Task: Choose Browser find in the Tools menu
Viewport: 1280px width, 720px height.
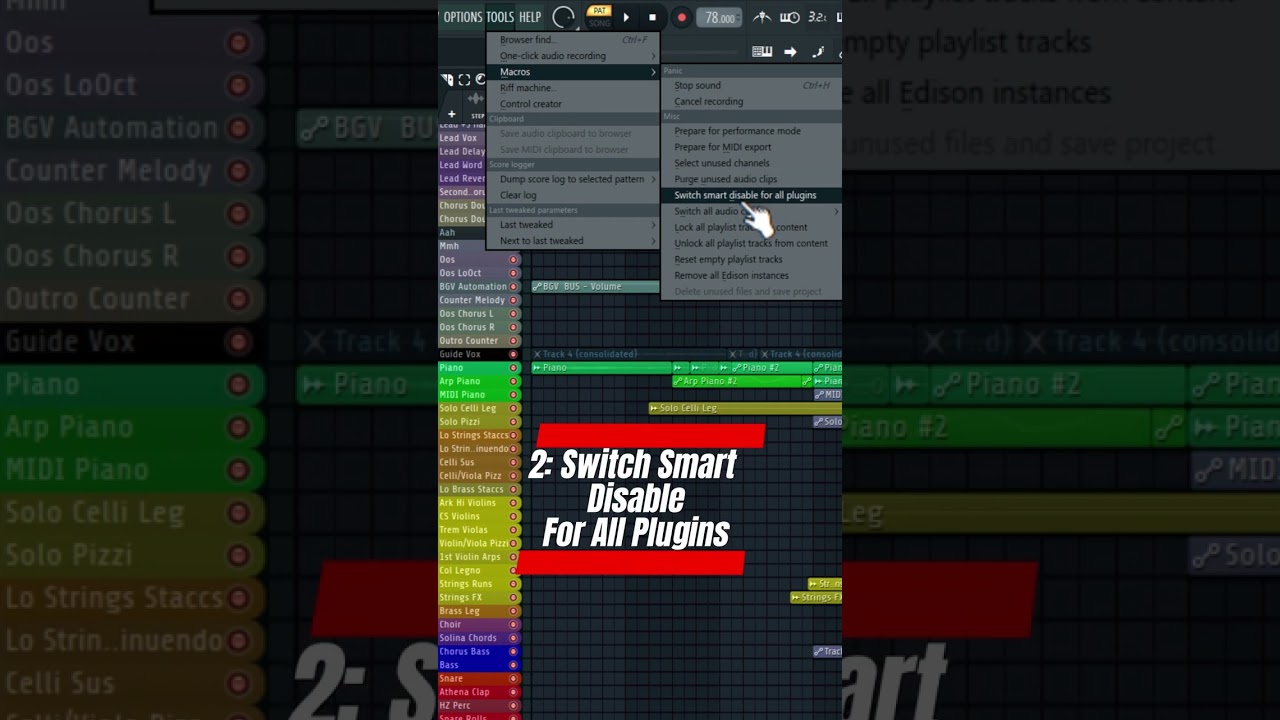Action: (573, 40)
